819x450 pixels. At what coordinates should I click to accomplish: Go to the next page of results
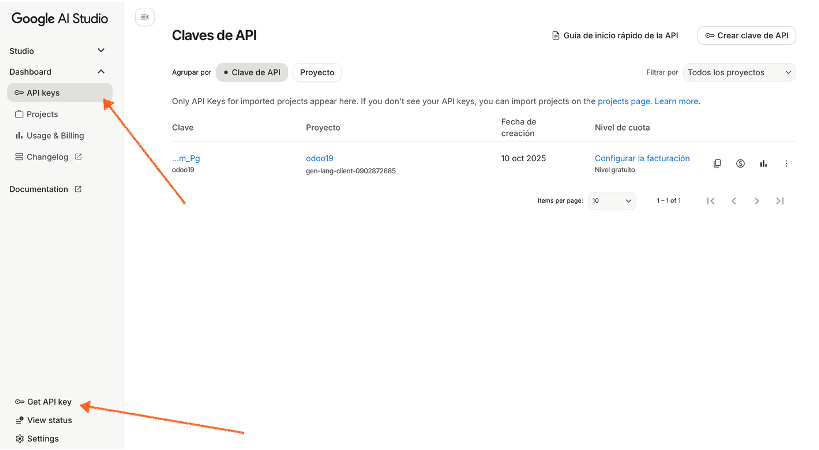(x=756, y=201)
